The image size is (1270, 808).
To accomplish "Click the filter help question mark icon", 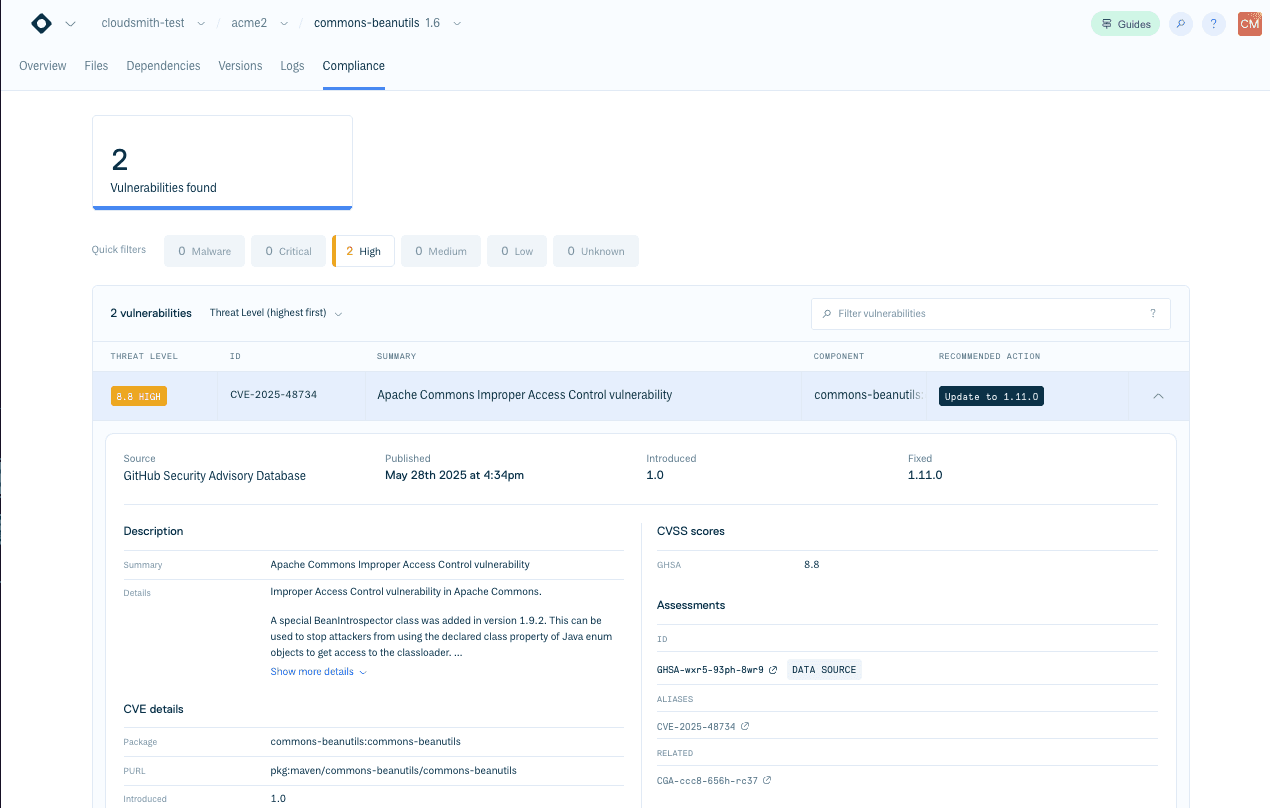I will tap(1153, 314).
